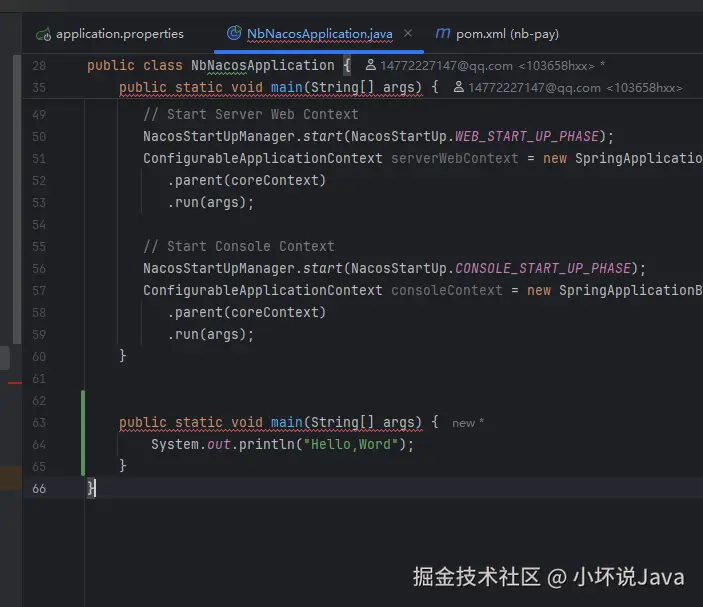Click the green change marker beside line 63

(83, 433)
